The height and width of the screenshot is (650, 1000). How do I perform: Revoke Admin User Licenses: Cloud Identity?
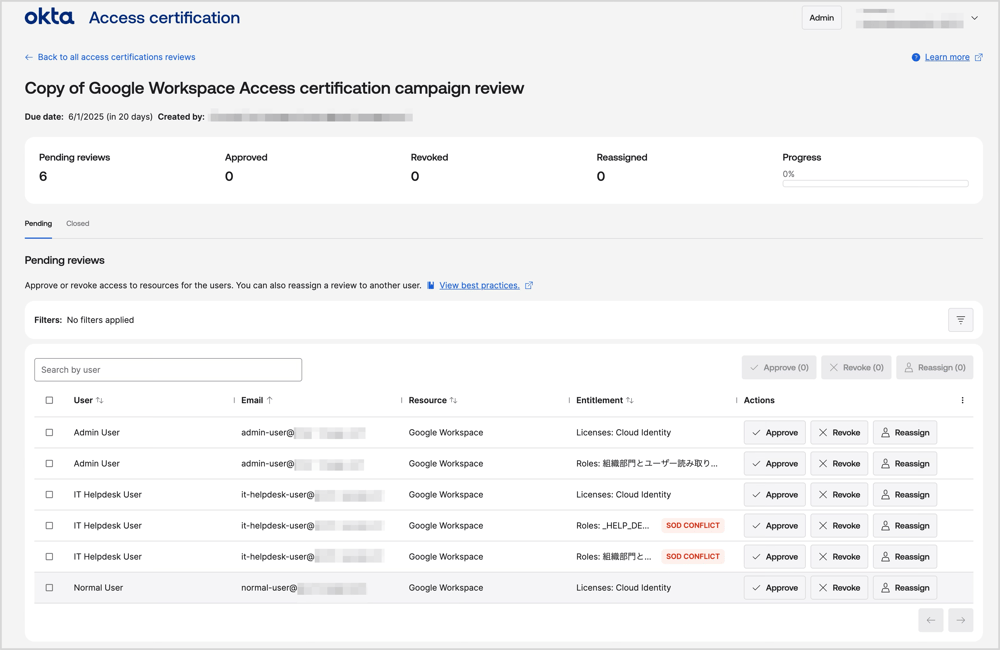coord(839,432)
